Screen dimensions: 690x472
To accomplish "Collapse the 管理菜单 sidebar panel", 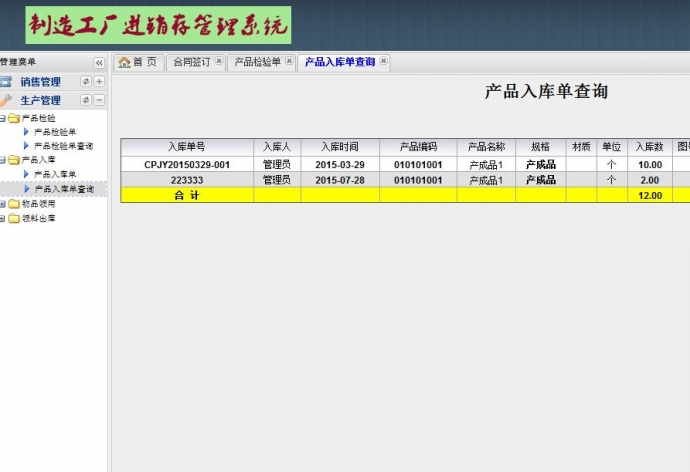I will coord(99,63).
